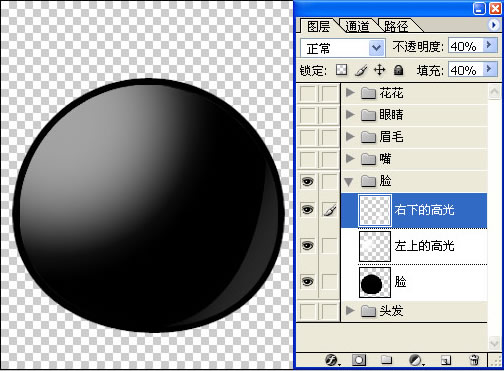Screen dimensions: 504x371
Task: Click the lock position move icon
Action: click(379, 70)
